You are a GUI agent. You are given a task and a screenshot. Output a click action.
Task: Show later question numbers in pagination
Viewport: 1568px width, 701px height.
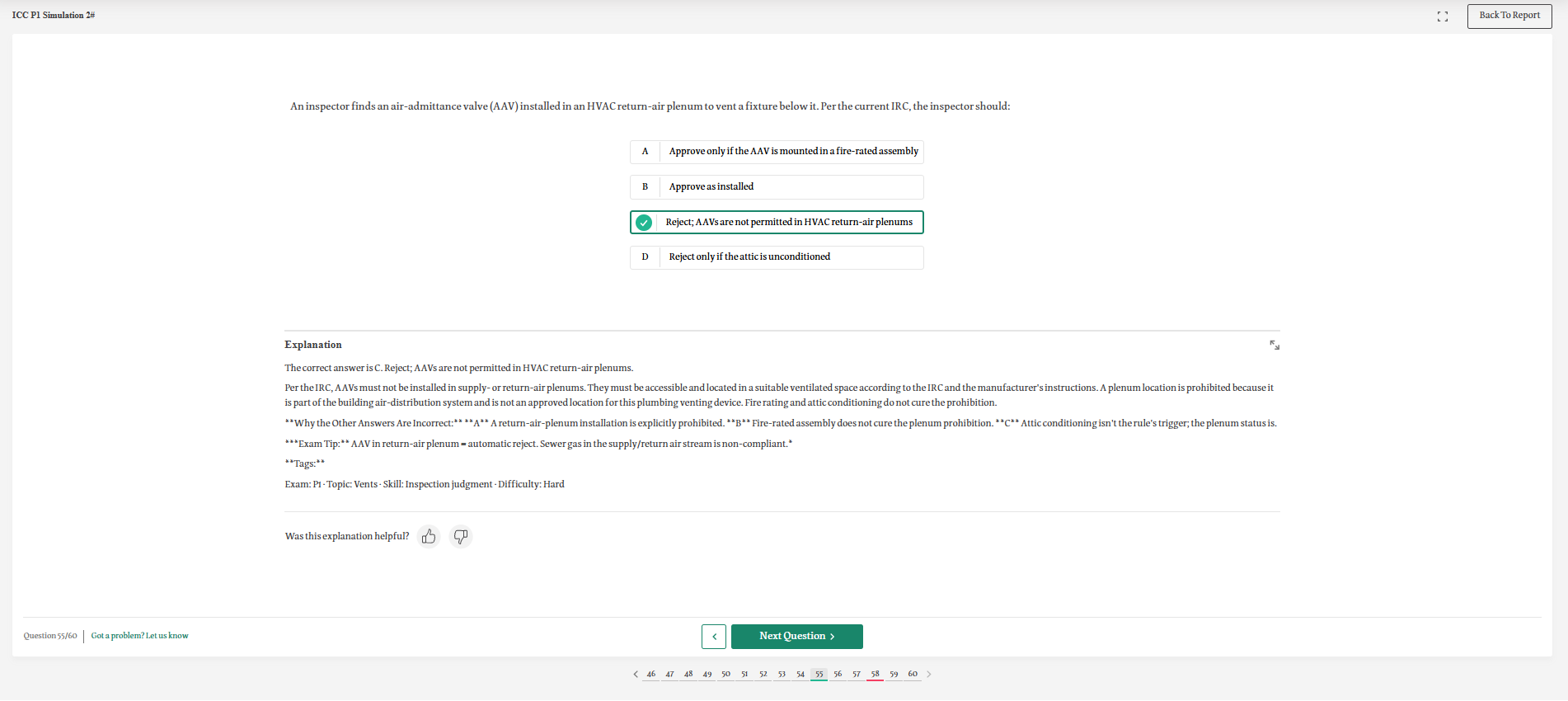pos(929,674)
